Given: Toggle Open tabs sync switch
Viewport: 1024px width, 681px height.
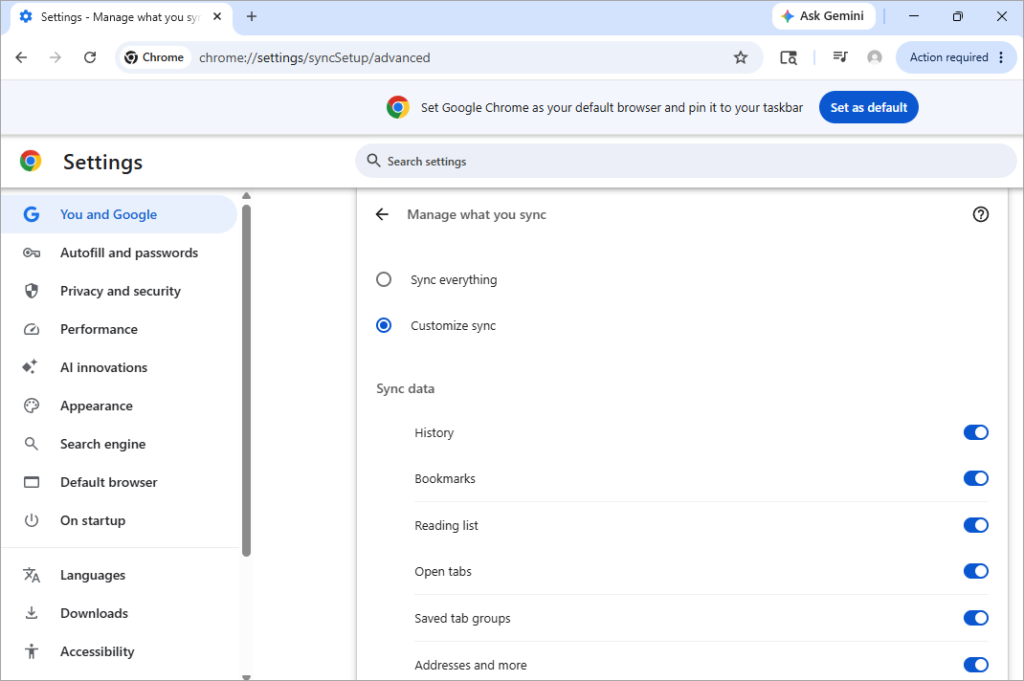Looking at the screenshot, I should coord(976,571).
